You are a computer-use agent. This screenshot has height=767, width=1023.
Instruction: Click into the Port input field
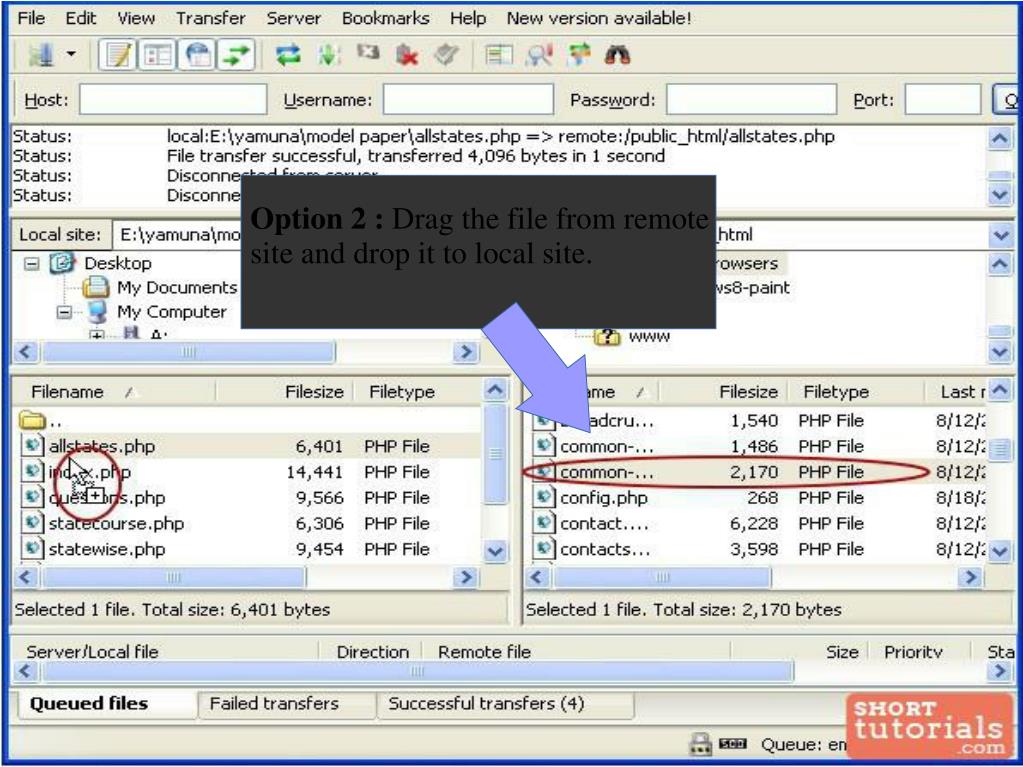943,100
